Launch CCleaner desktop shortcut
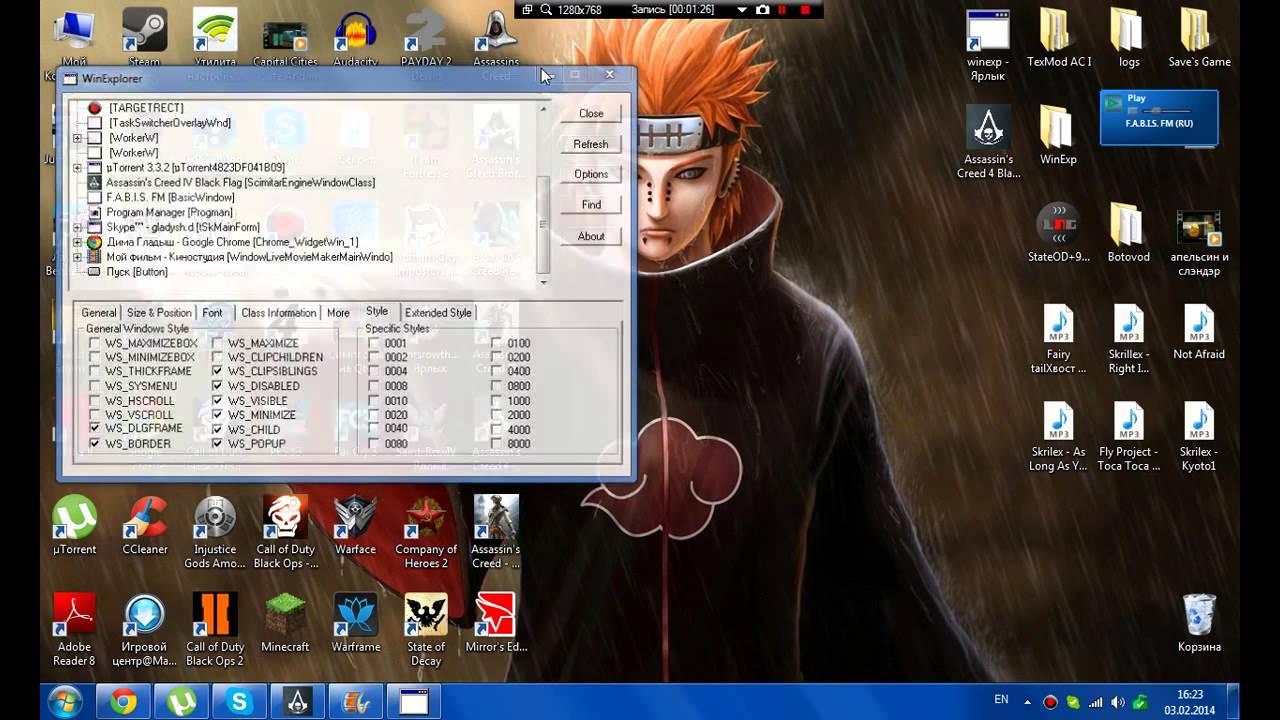The width and height of the screenshot is (1280, 720). (x=145, y=525)
